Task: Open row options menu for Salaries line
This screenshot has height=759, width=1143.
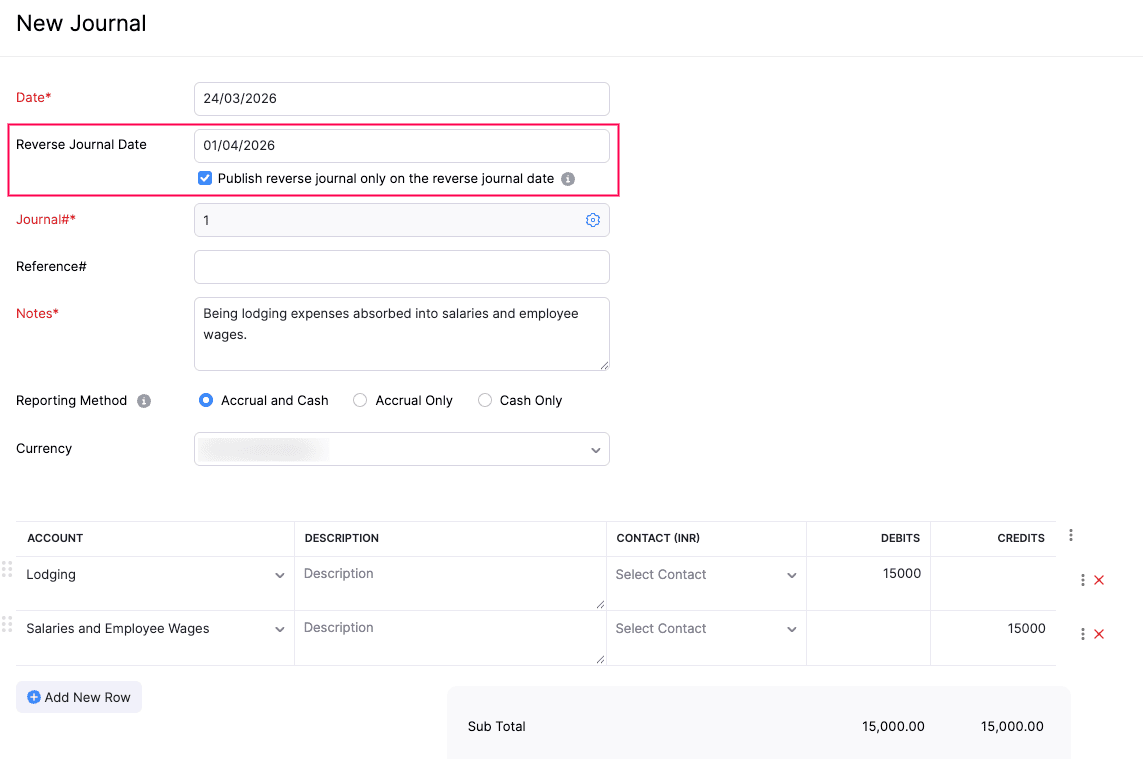Action: pyautogui.click(x=1082, y=634)
